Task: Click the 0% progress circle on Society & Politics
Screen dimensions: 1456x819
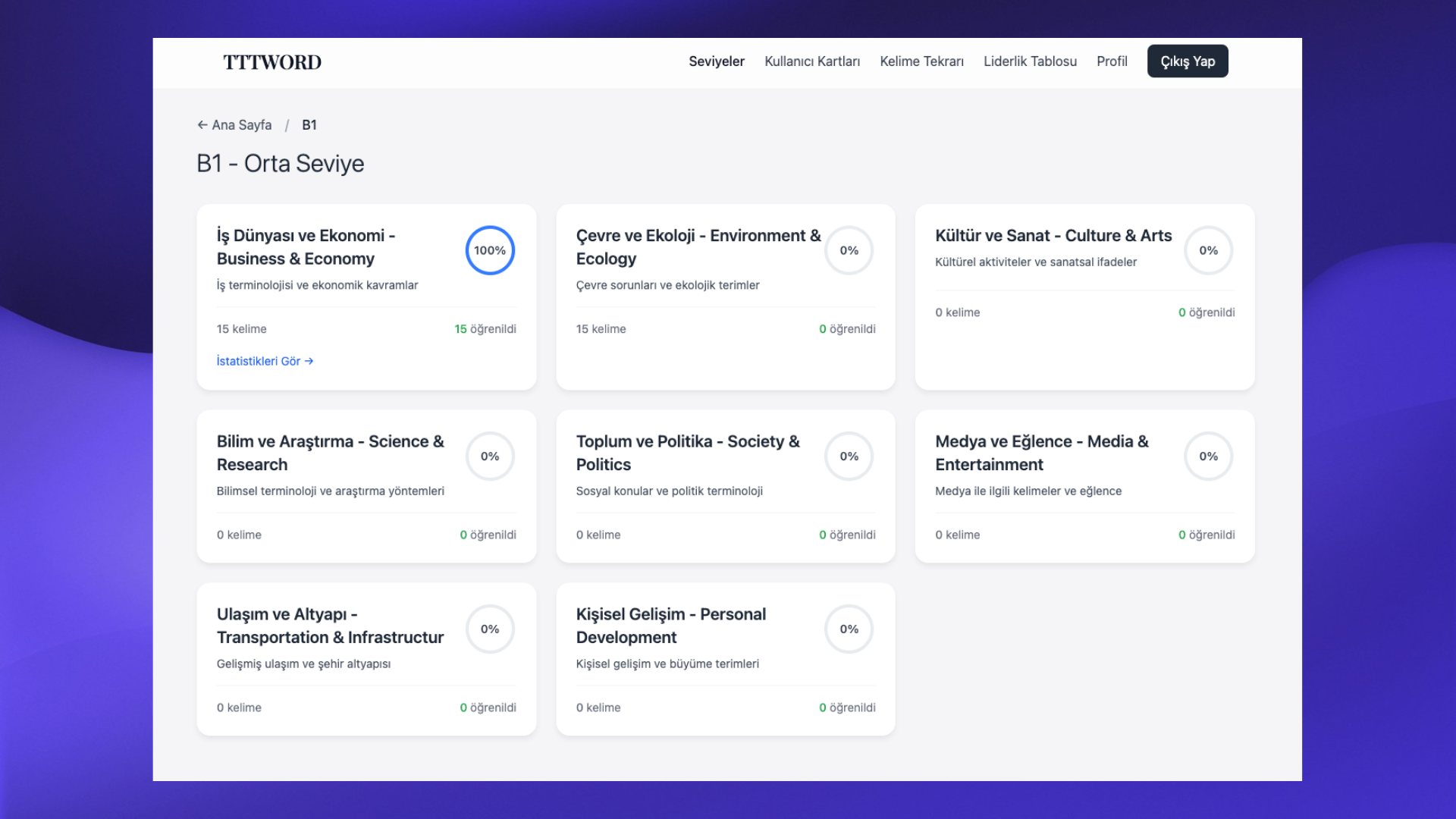Action: point(849,457)
